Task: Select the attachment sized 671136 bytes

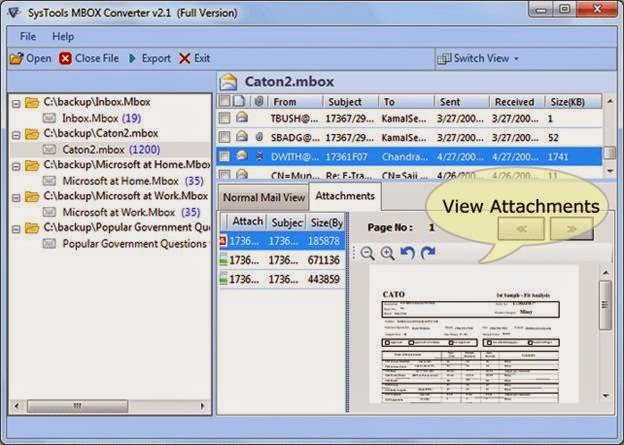Action: click(x=282, y=260)
